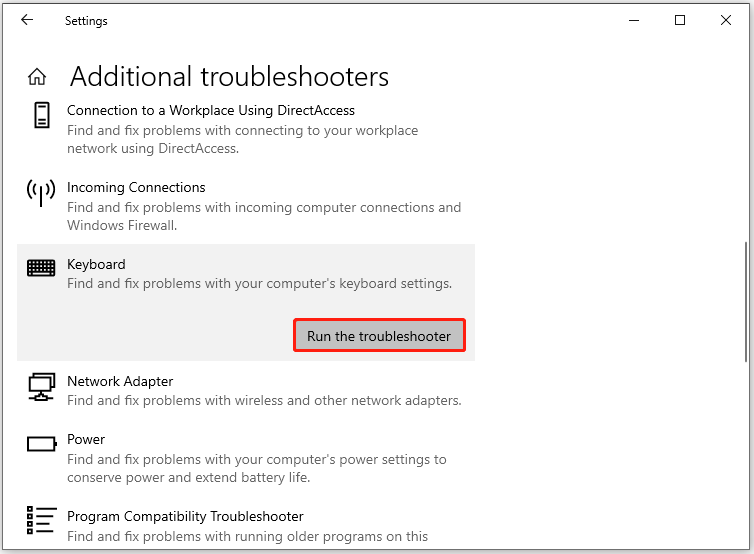Click the vertical scrollbar thumb
This screenshot has height=554, width=754.
pyautogui.click(x=746, y=300)
